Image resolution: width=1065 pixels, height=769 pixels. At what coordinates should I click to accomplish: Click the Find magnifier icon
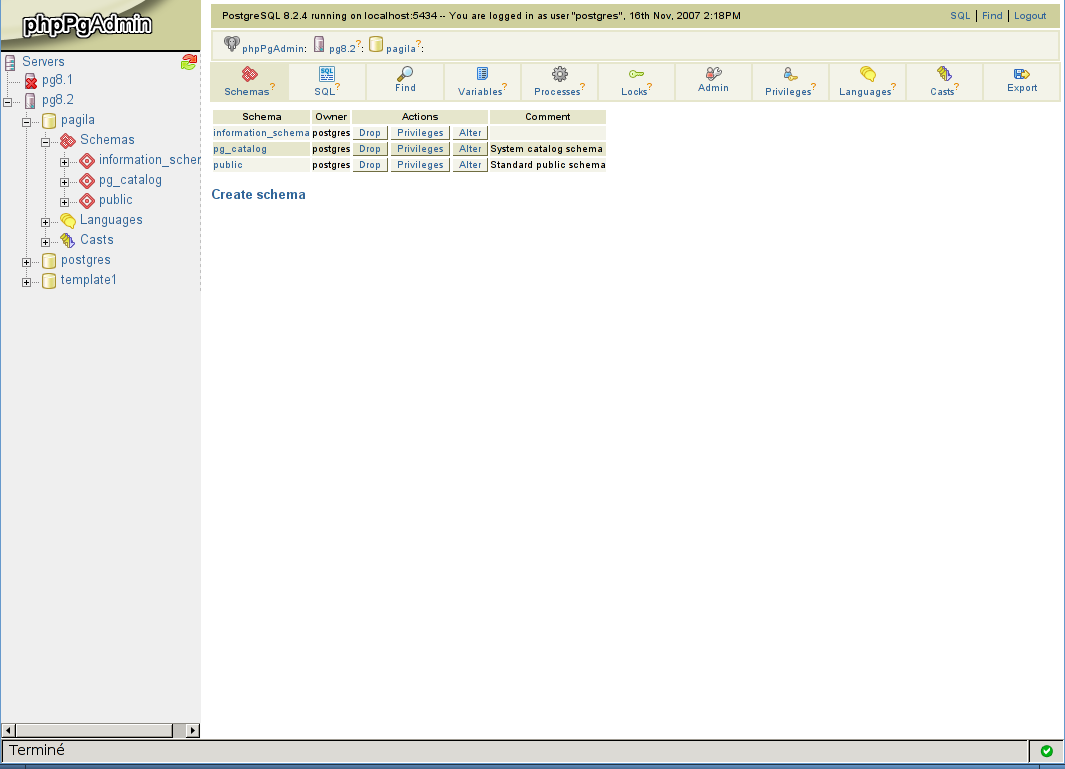405,74
